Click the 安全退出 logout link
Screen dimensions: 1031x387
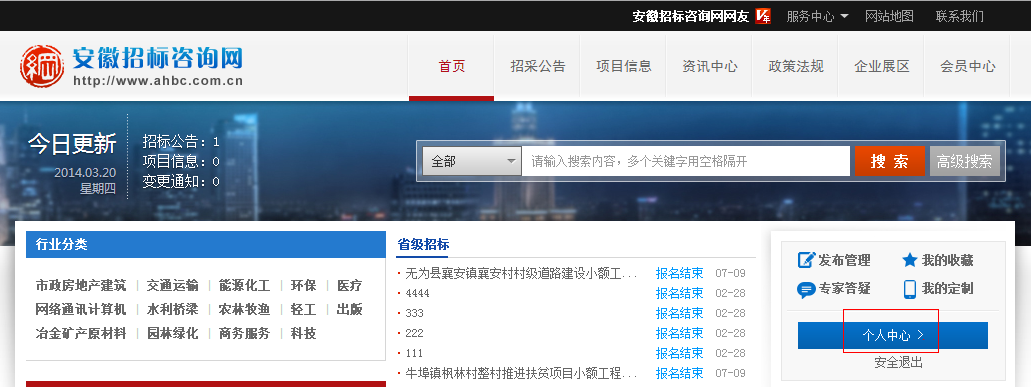(898, 362)
